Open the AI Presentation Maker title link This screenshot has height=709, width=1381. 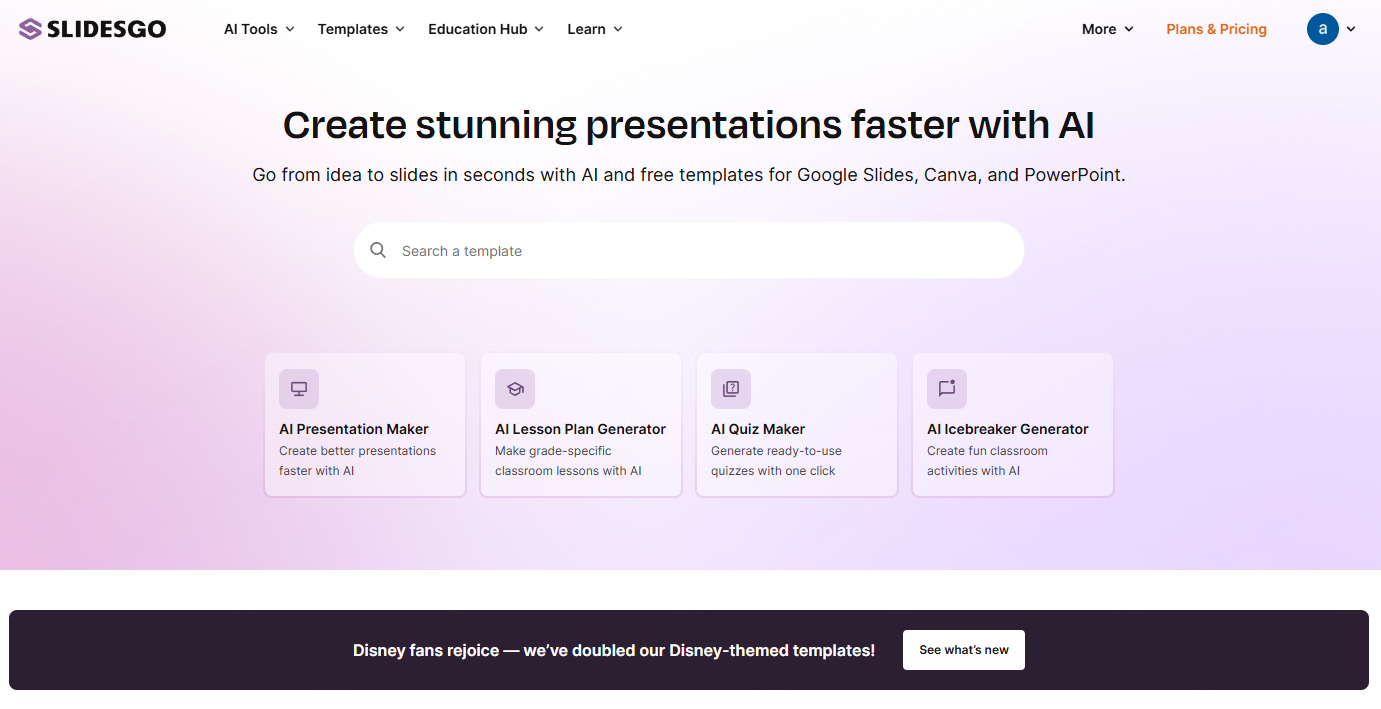[354, 429]
